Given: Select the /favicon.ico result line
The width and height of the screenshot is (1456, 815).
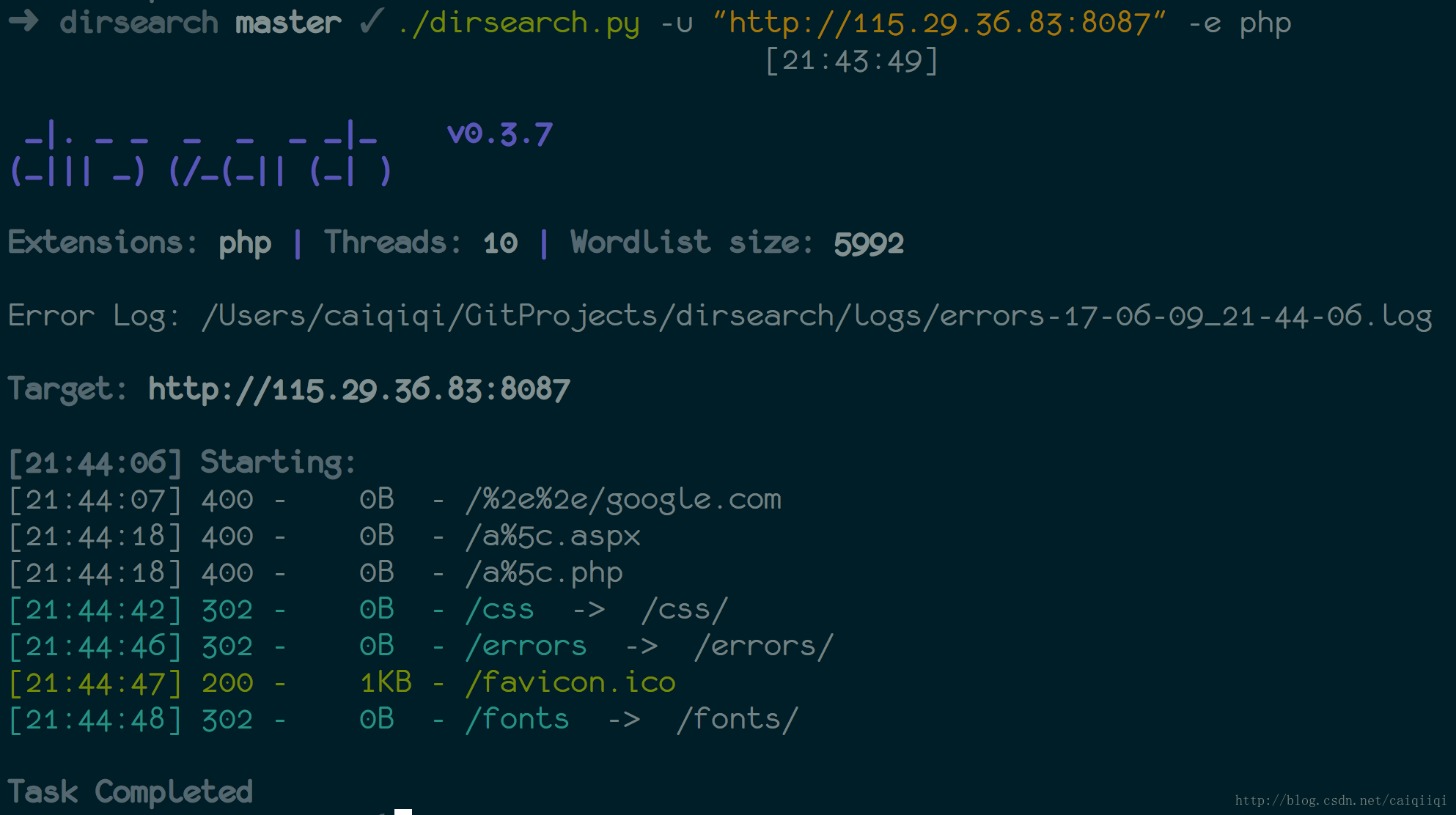Looking at the screenshot, I should click(342, 683).
